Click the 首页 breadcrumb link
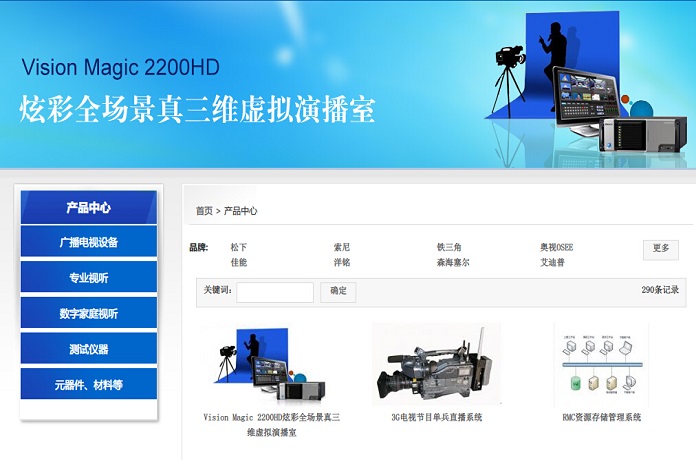 [204, 211]
